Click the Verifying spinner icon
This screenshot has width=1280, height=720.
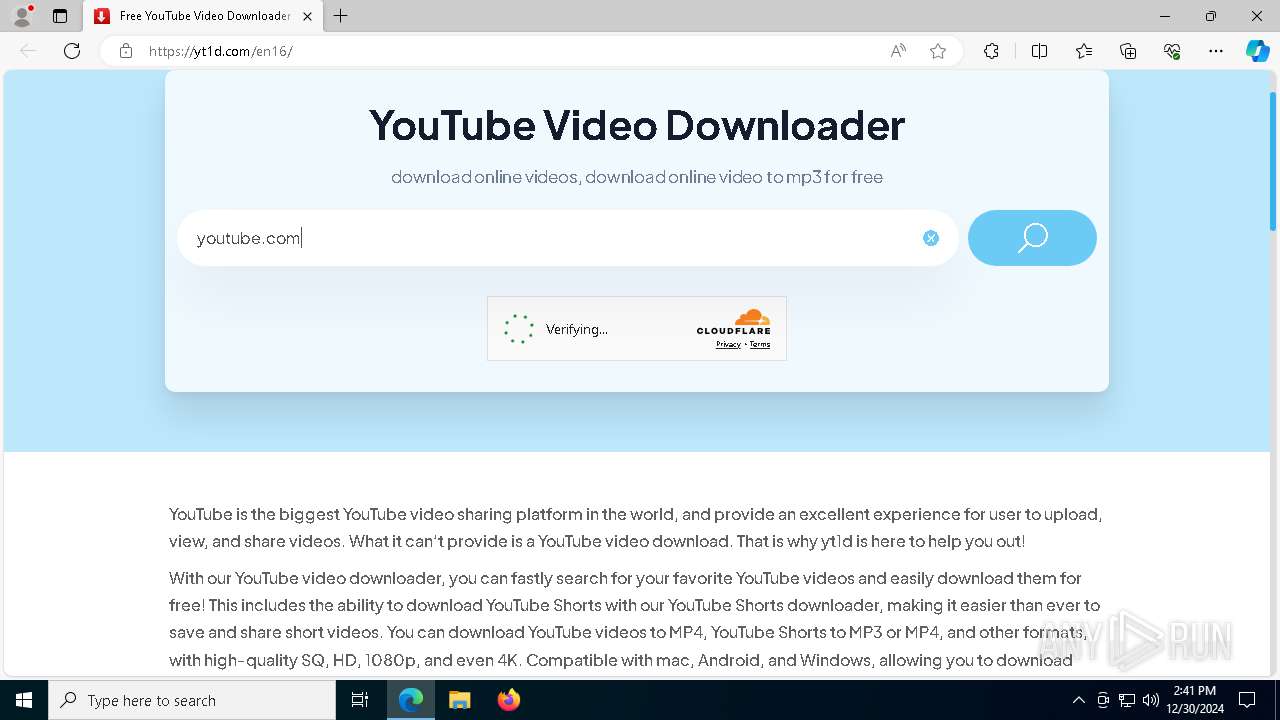pyautogui.click(x=519, y=329)
